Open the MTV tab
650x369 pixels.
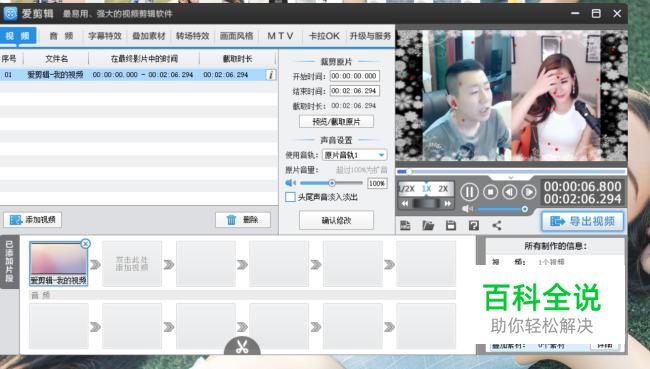point(280,36)
